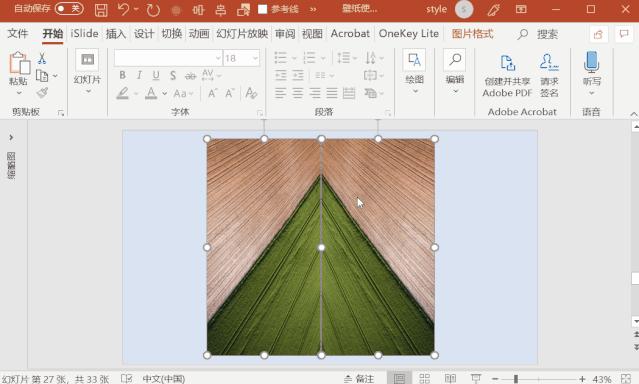Check the 参考线 guides checkbox

click(x=262, y=9)
